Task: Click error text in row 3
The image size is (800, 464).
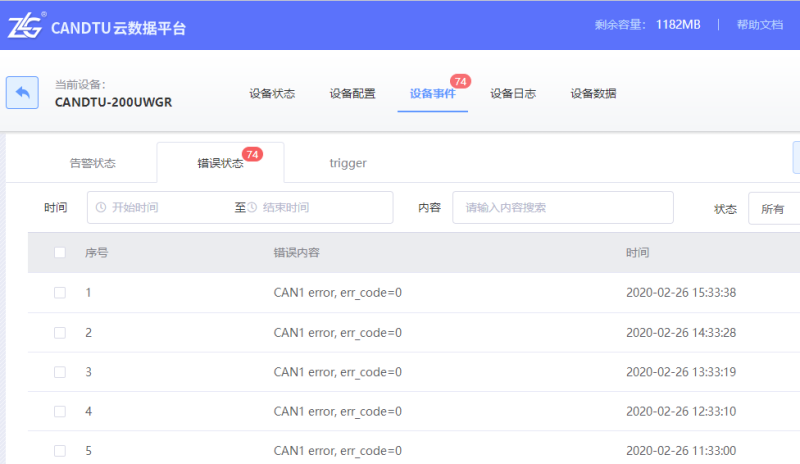Action: 338,372
